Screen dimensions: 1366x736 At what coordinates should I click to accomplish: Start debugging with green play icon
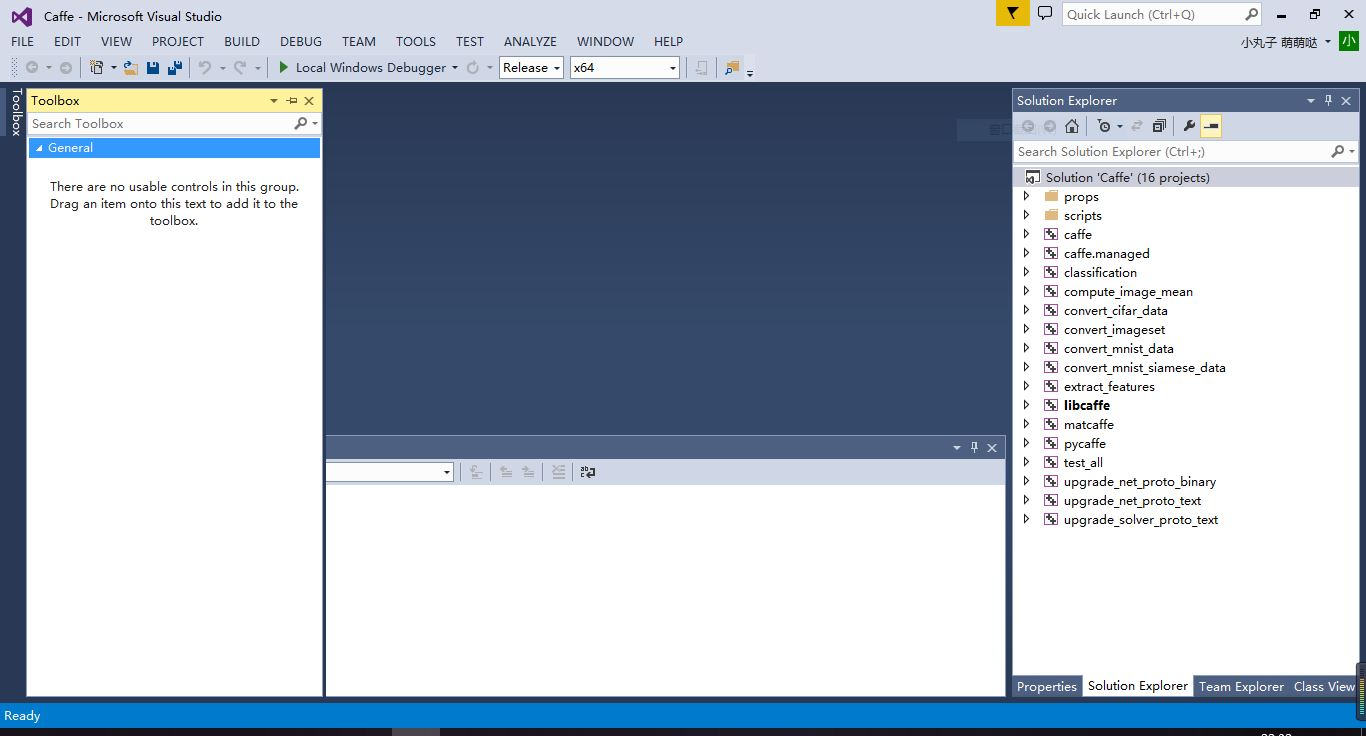tap(284, 67)
